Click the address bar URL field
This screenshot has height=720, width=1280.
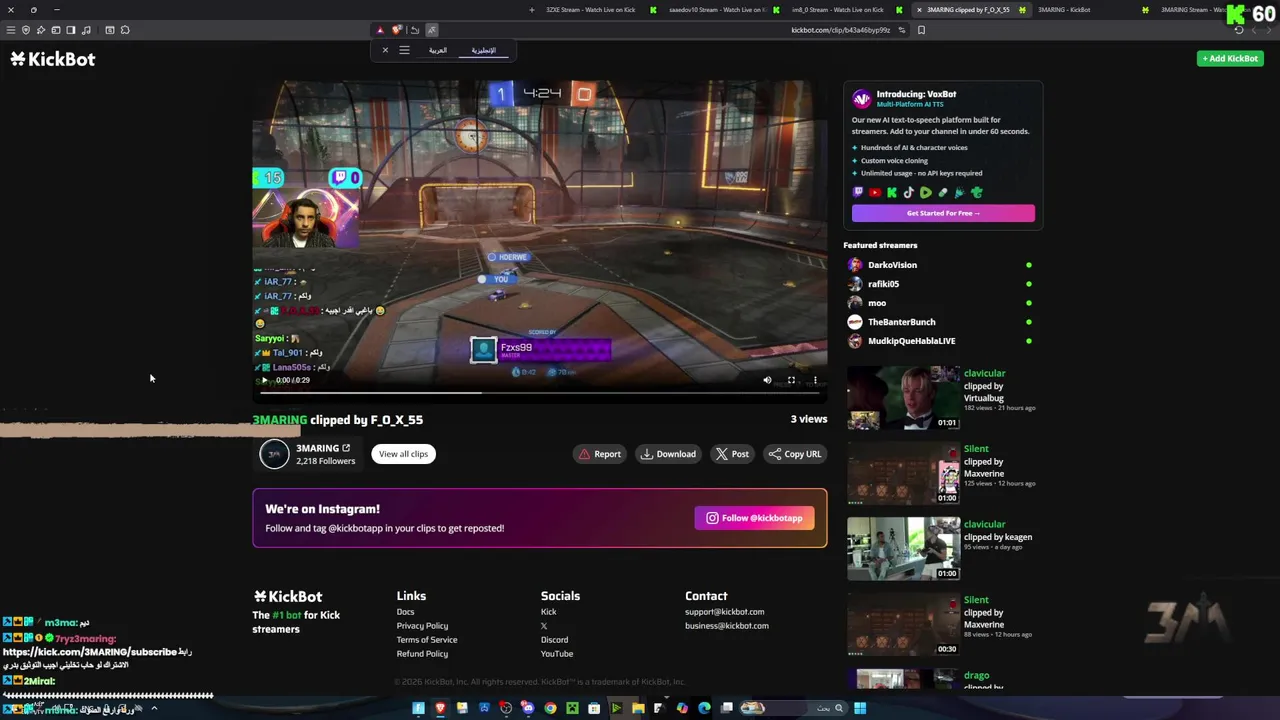click(x=840, y=30)
